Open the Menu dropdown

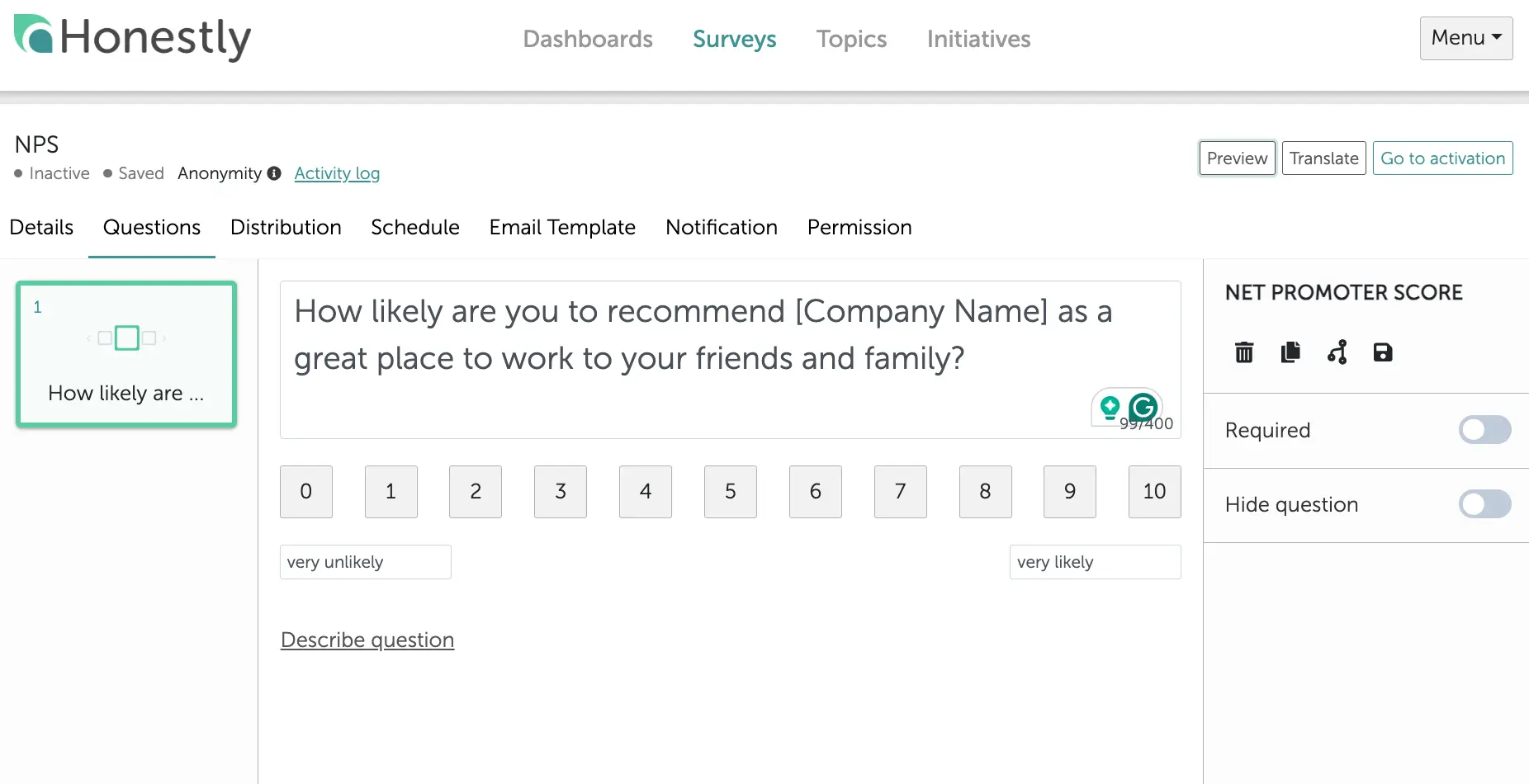pos(1466,38)
